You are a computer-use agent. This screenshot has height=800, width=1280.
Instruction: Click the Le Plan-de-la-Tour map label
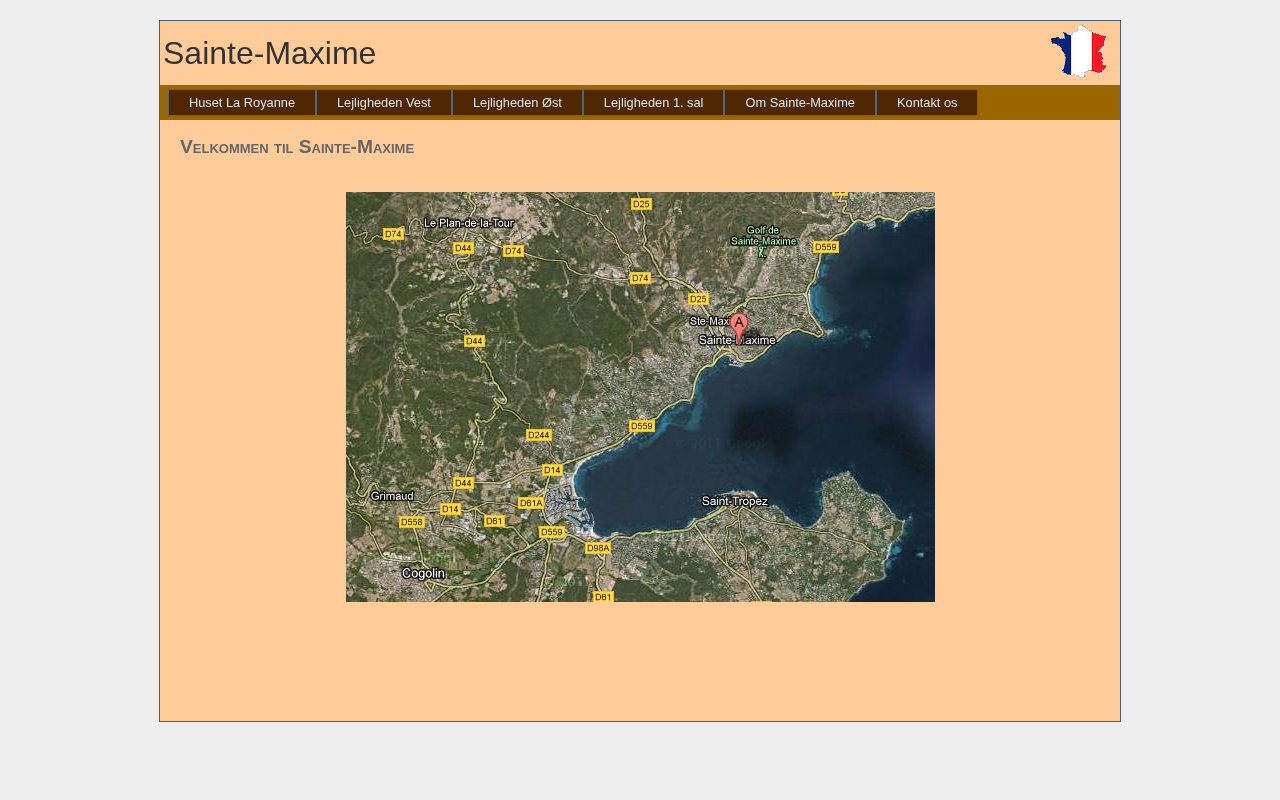click(468, 223)
